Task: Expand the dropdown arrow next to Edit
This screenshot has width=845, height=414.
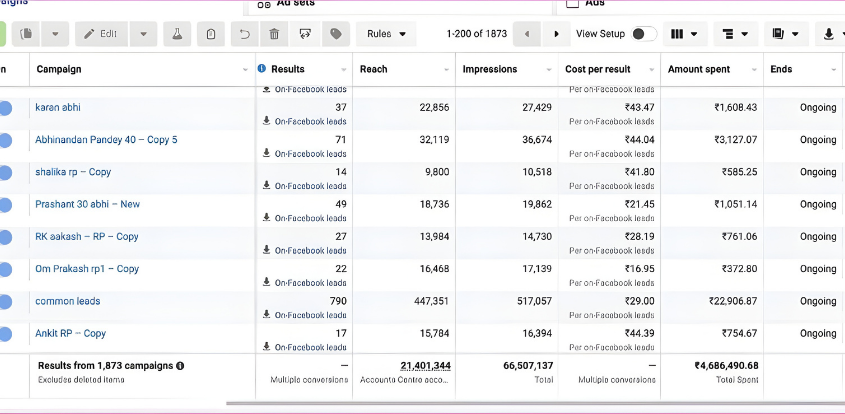Action: [x=143, y=34]
